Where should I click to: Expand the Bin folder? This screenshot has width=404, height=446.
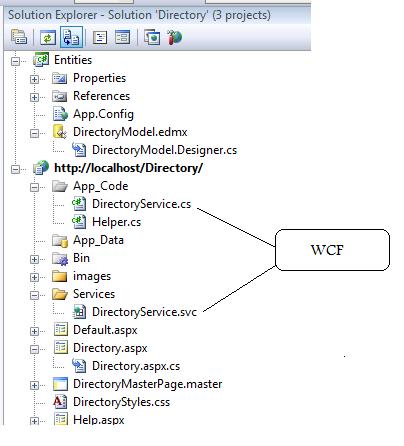tap(34, 259)
